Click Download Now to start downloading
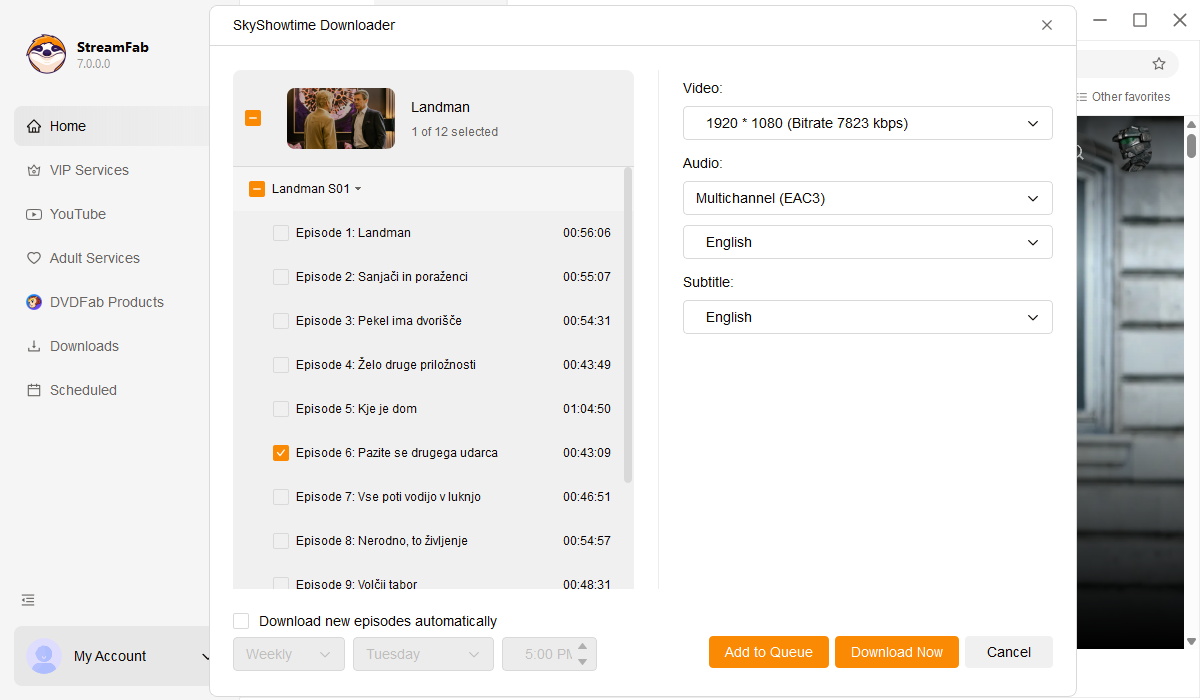Screen dimensions: 1200x700 coord(897,651)
